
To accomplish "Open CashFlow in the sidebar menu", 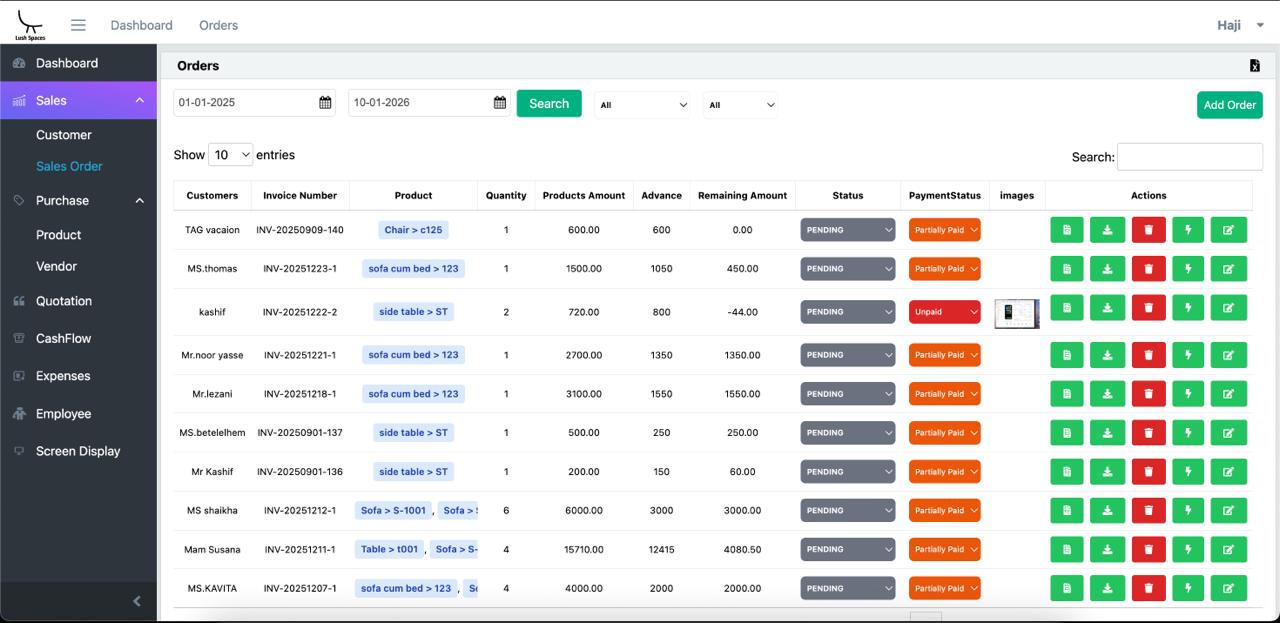I will click(63, 339).
